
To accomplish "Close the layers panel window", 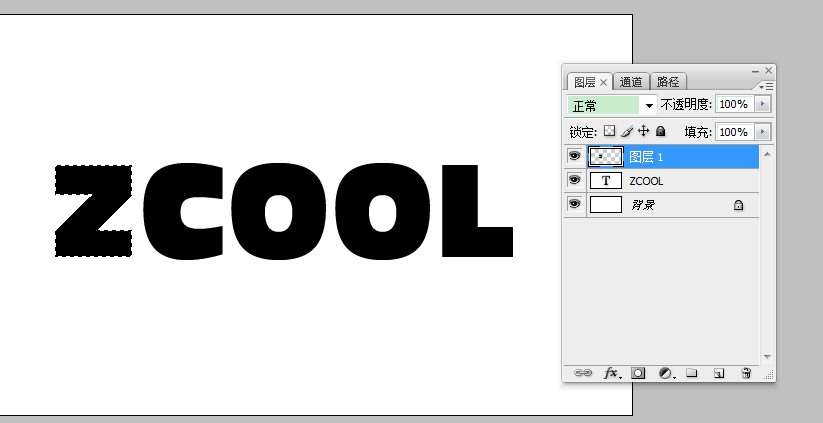I will [x=768, y=70].
